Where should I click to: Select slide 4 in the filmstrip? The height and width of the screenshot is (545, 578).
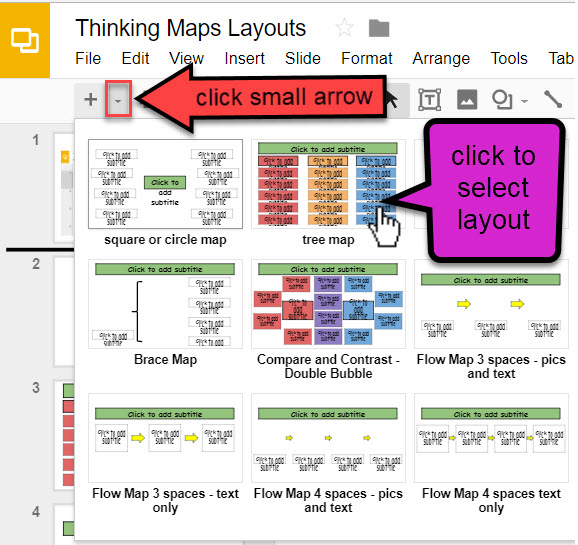coord(65,524)
